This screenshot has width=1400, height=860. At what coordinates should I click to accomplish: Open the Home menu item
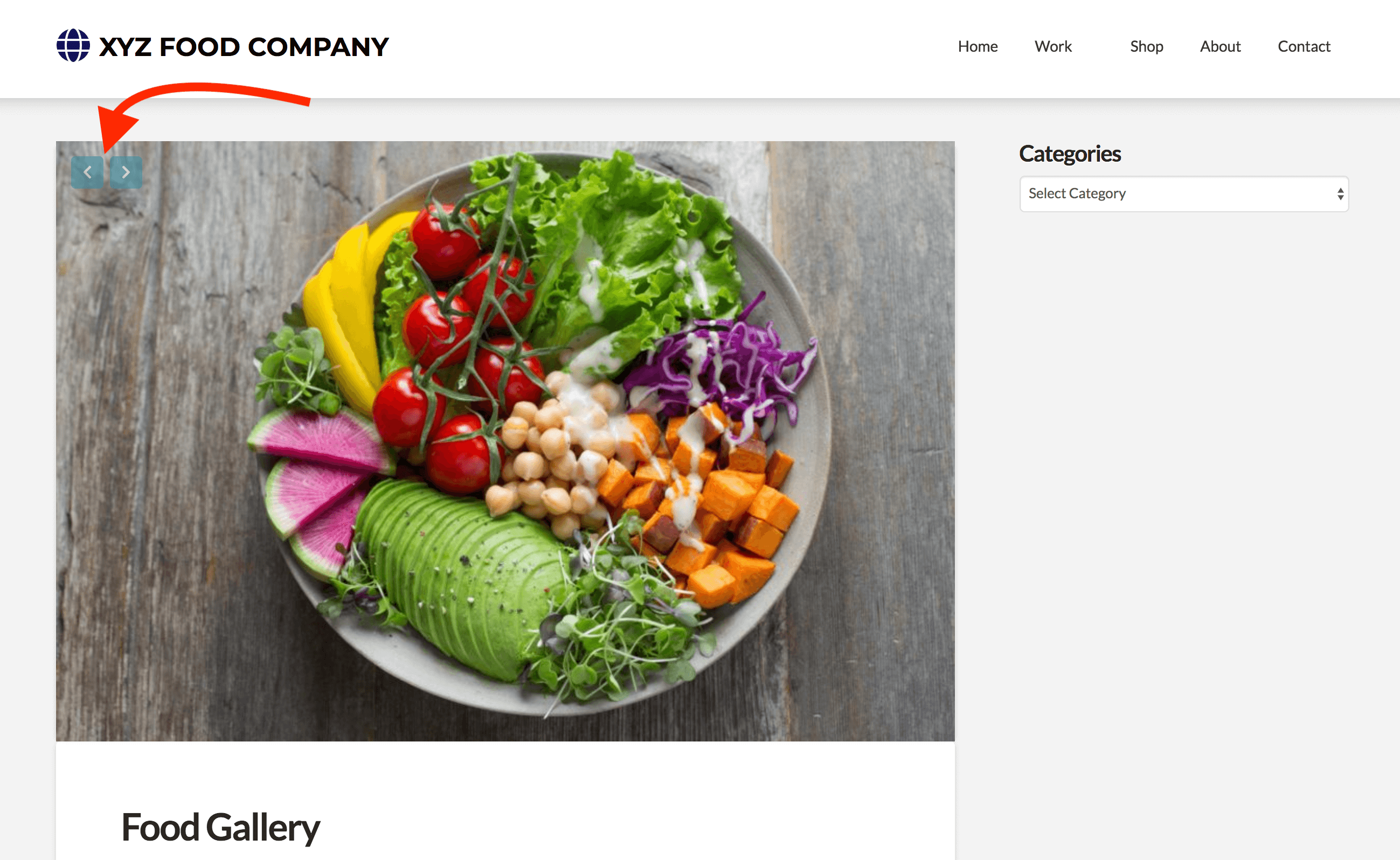(x=978, y=46)
